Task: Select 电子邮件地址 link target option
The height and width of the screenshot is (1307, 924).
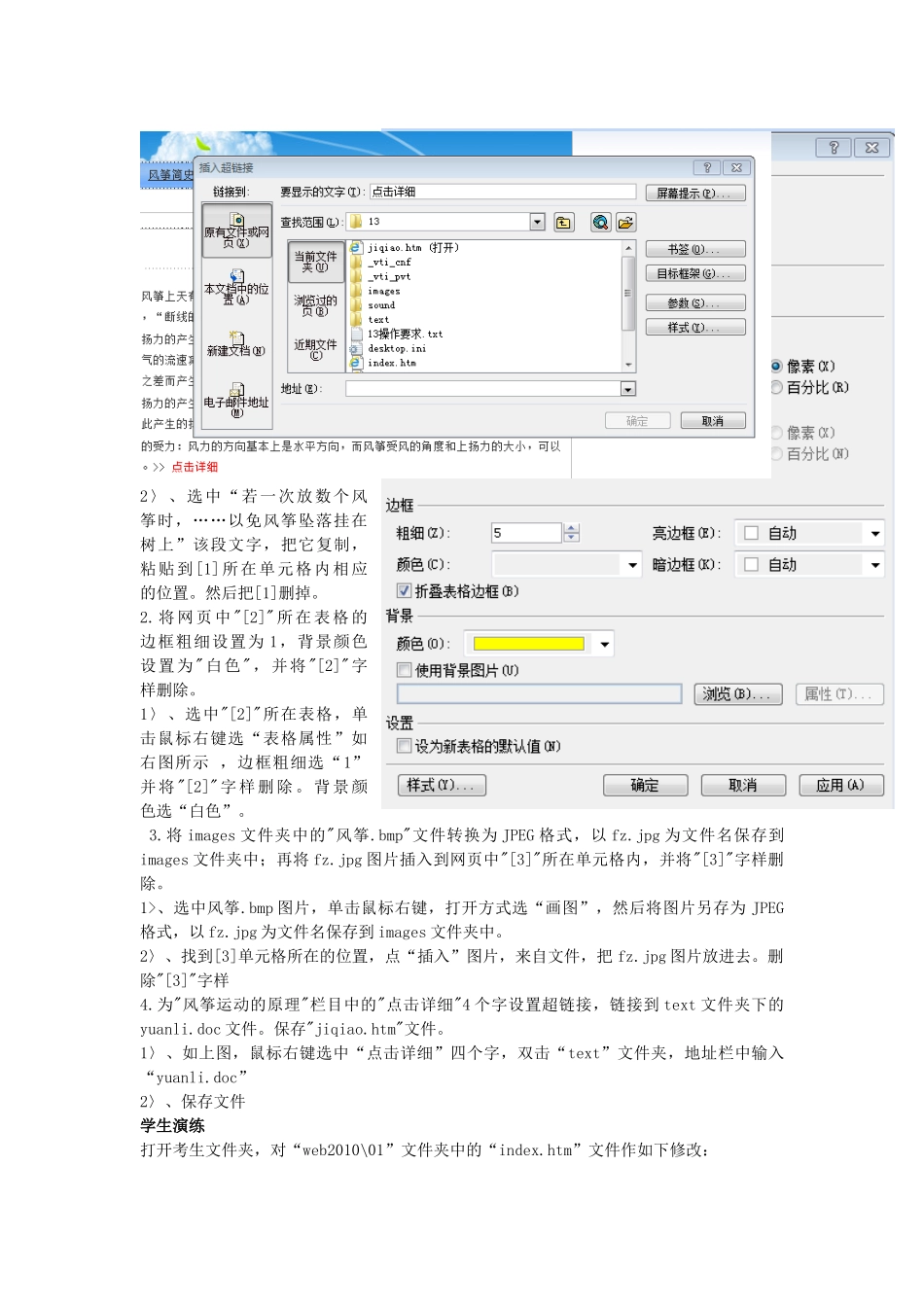Action: pos(236,401)
